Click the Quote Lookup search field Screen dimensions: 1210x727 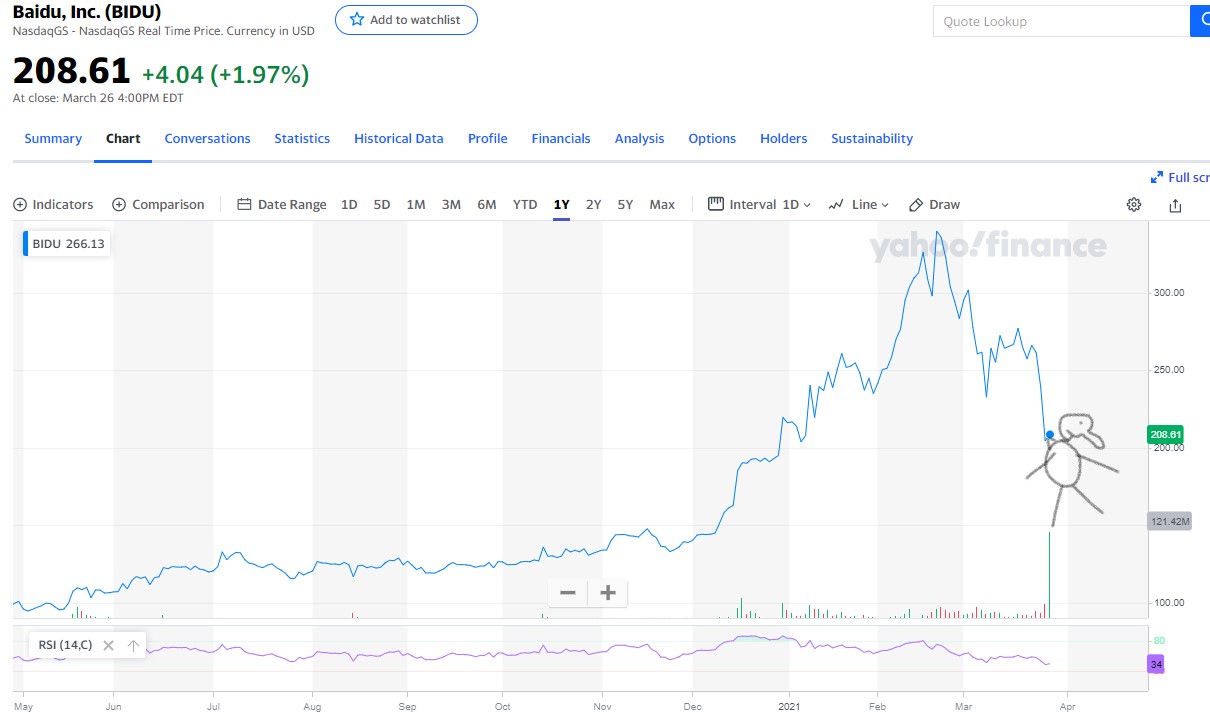click(1060, 21)
